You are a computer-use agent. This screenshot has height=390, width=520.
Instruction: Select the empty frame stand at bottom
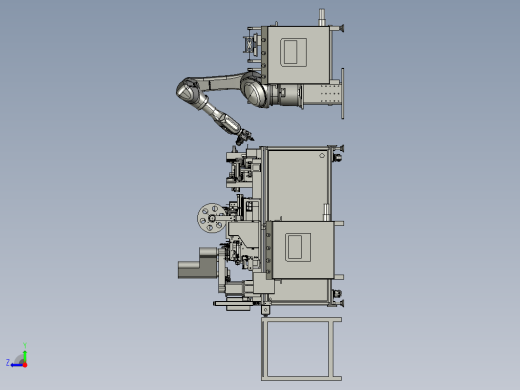click(302, 349)
